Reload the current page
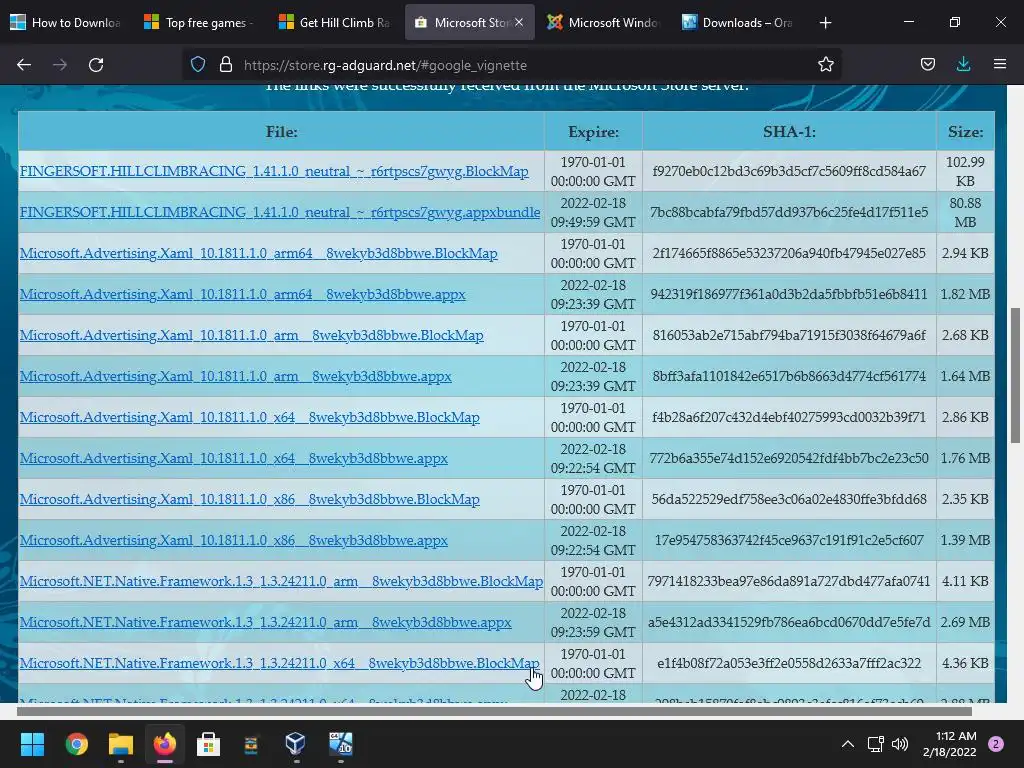Screen dimensions: 1024x768 [x=96, y=65]
